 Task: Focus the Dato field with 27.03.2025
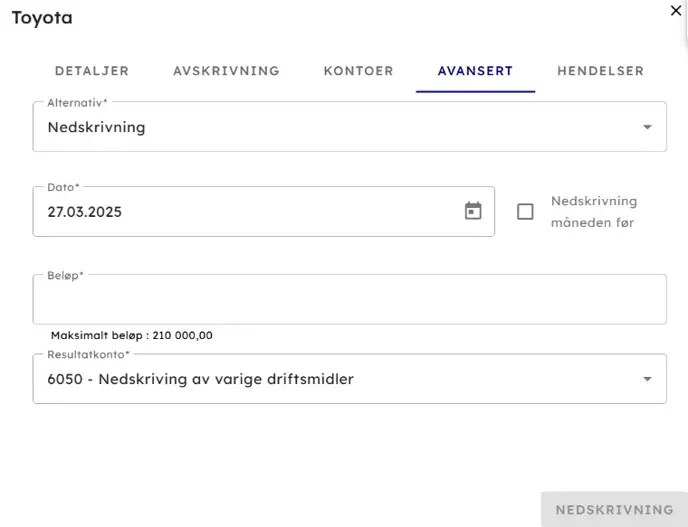point(250,211)
